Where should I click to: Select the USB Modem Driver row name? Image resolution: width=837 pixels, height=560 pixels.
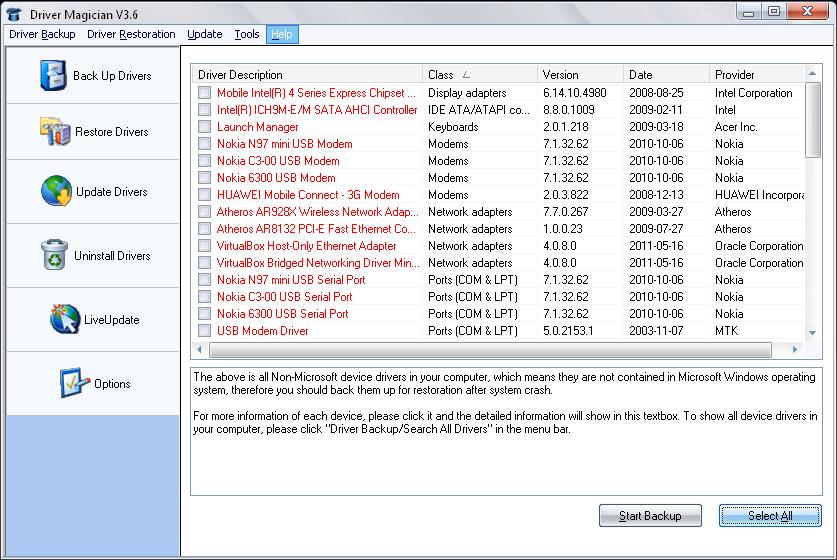[x=262, y=331]
